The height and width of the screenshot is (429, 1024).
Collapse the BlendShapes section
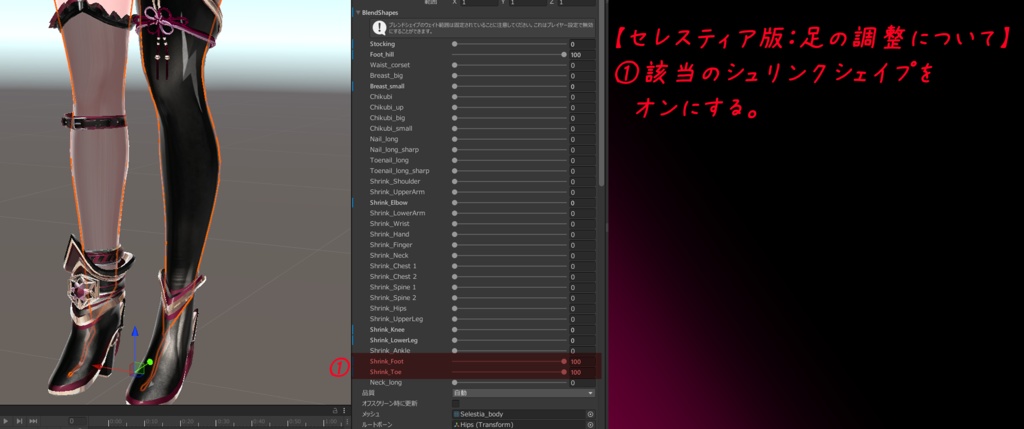tap(358, 12)
